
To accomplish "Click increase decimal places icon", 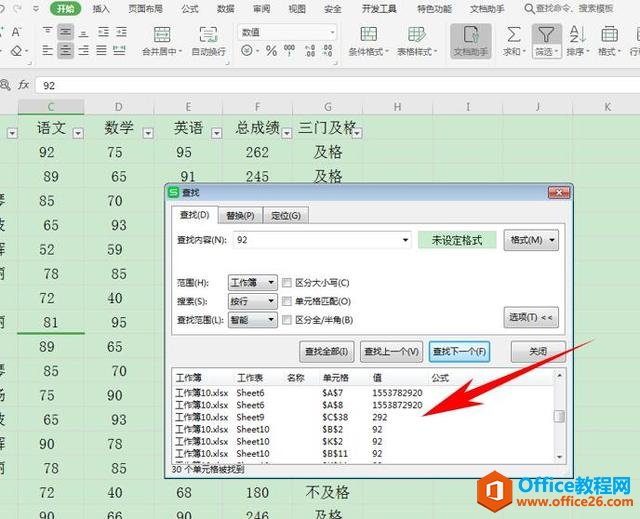I will point(310,51).
